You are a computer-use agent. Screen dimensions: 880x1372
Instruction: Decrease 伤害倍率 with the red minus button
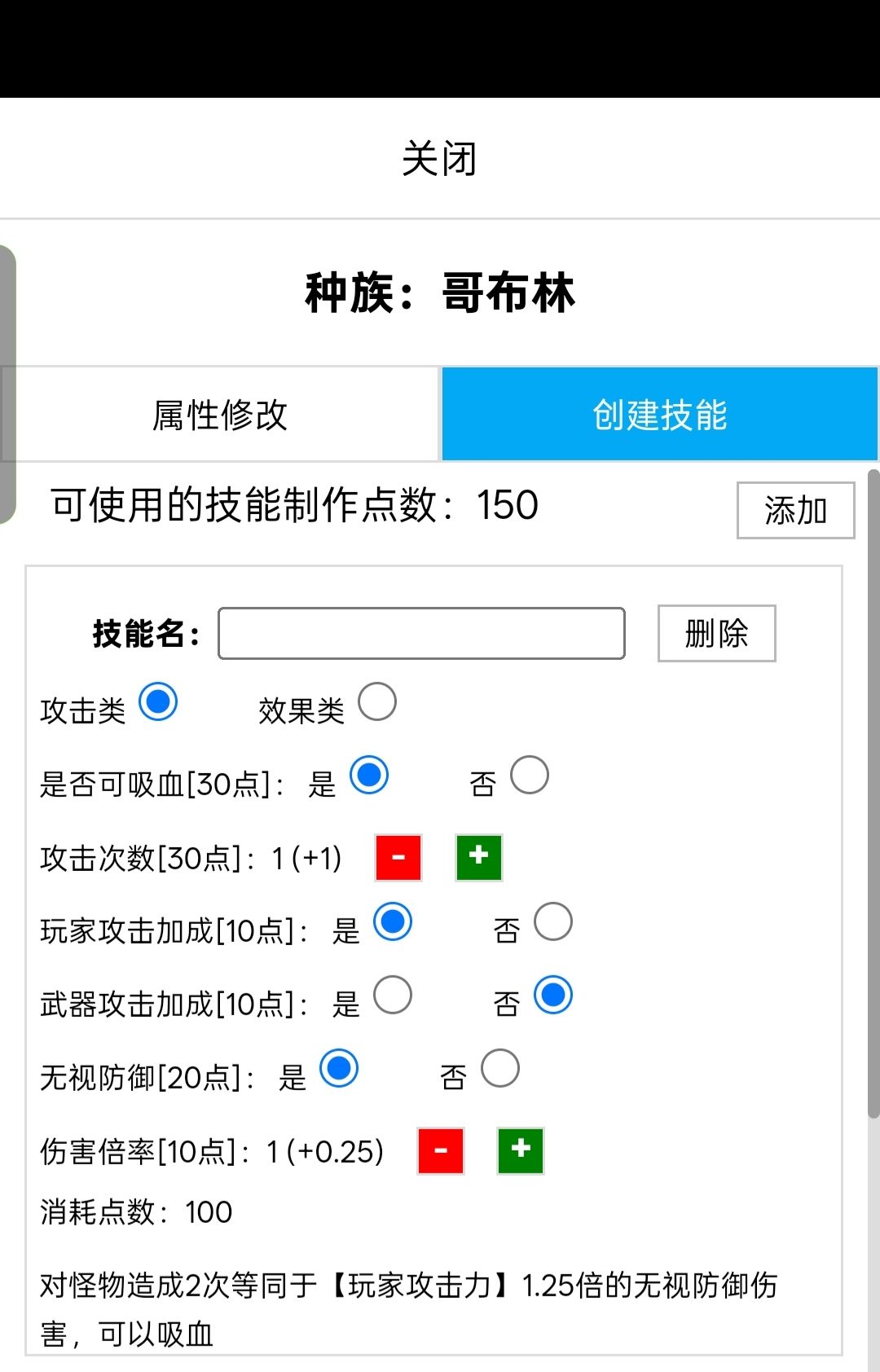(440, 1150)
